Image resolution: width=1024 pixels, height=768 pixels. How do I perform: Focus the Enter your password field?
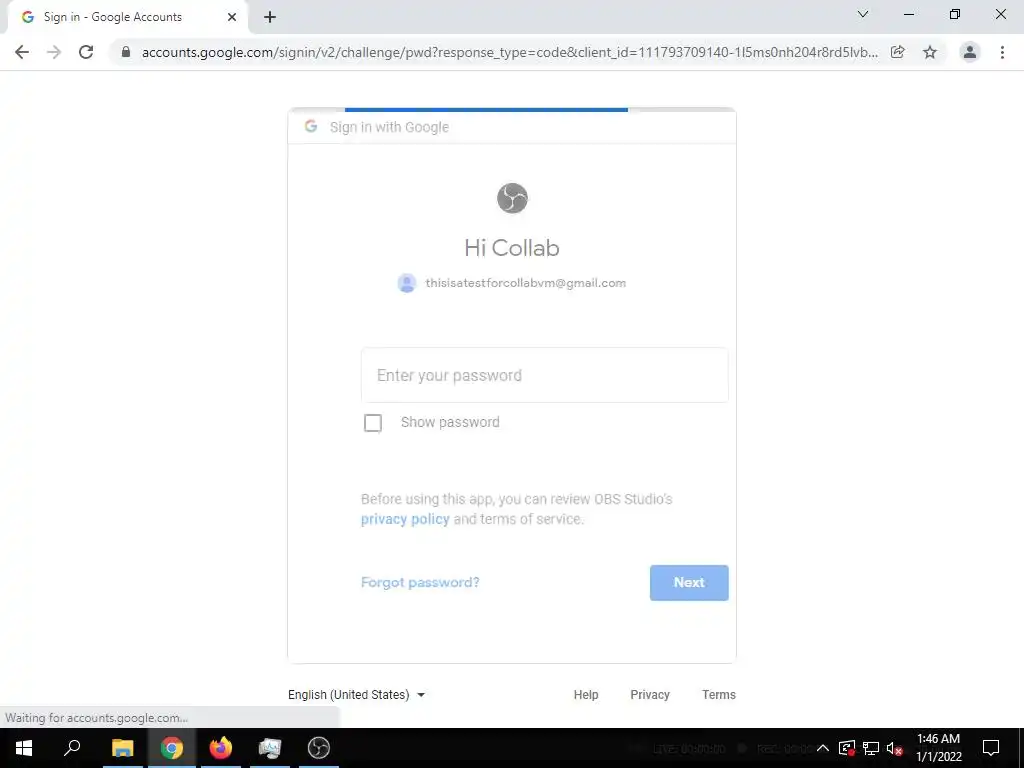545,376
